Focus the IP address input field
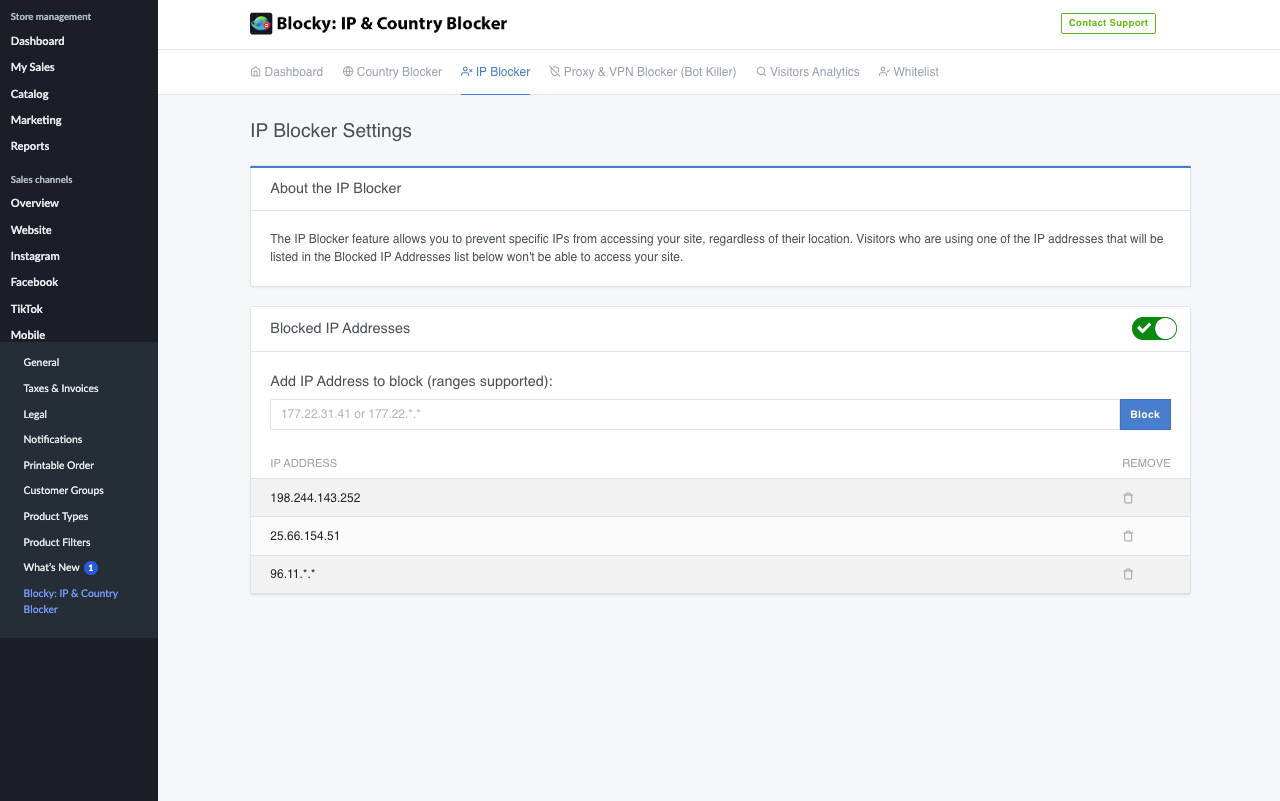The height and width of the screenshot is (801, 1280). (695, 414)
